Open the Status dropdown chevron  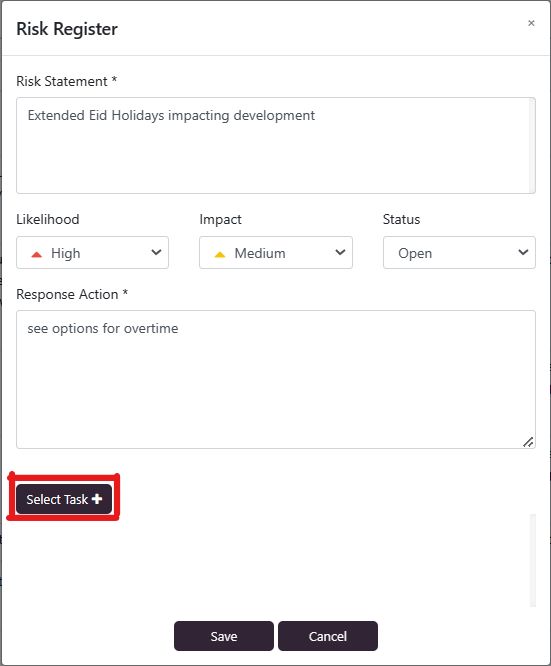point(523,252)
